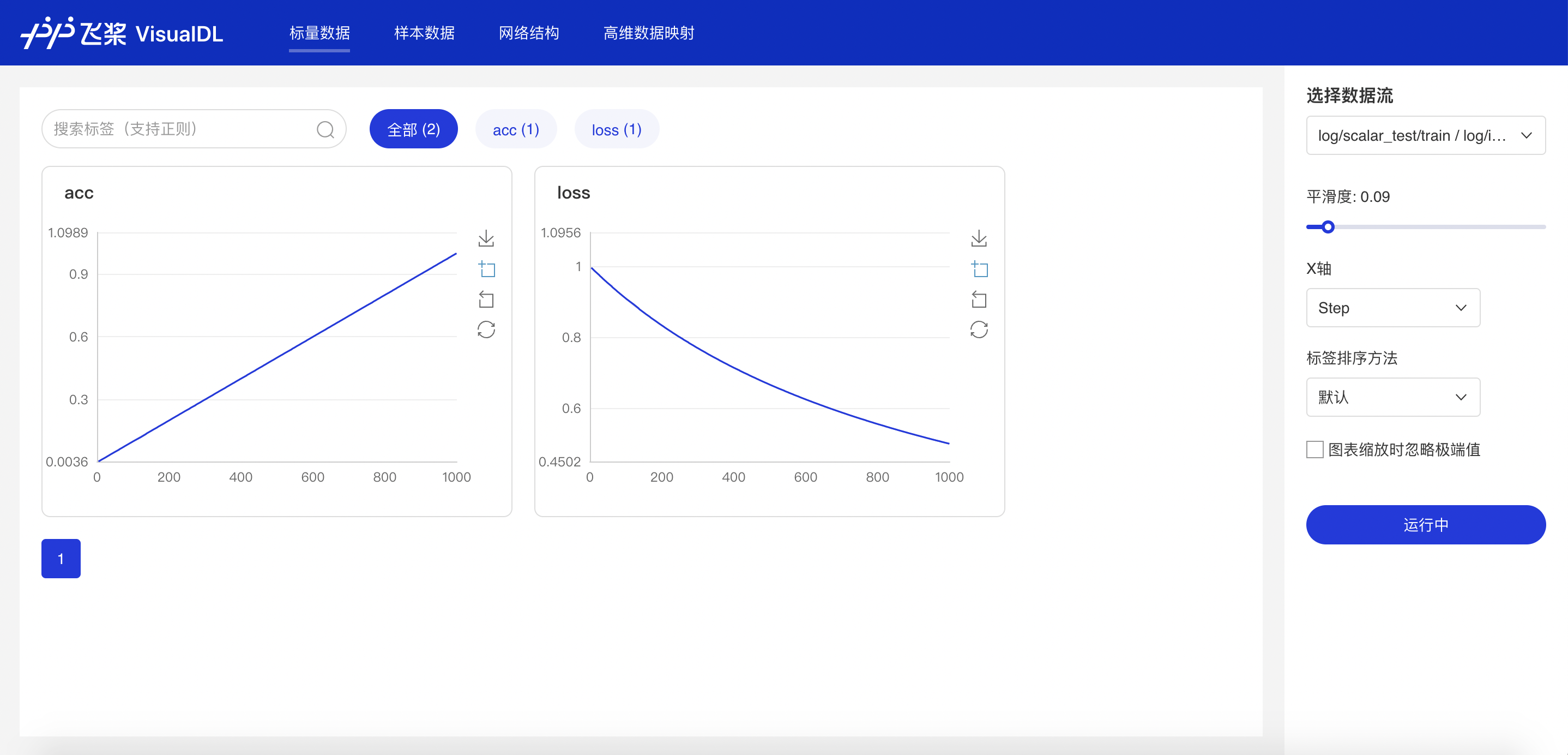Switch to 高维数据映射 tab

pyautogui.click(x=649, y=33)
